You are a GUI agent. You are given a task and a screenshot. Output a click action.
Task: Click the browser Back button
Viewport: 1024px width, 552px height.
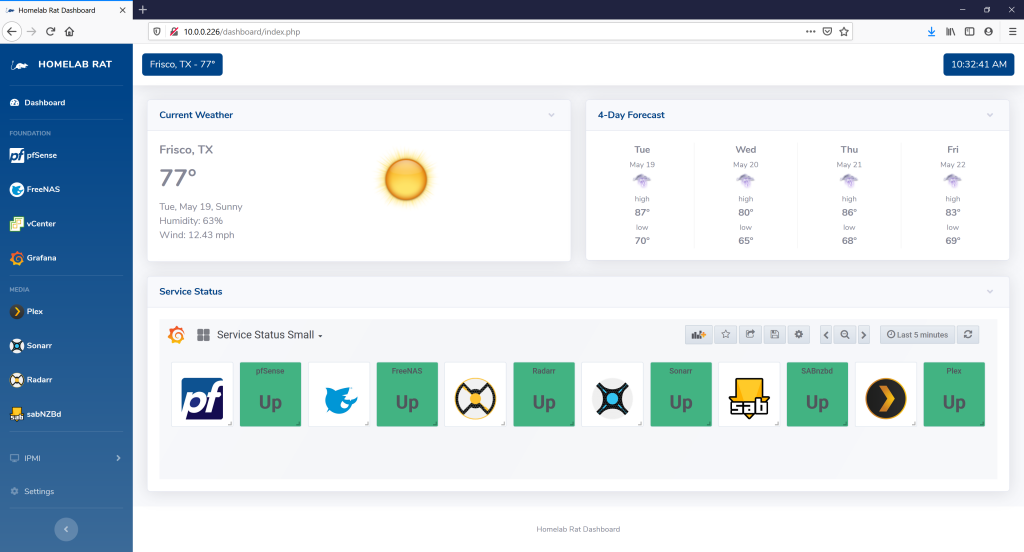click(12, 31)
